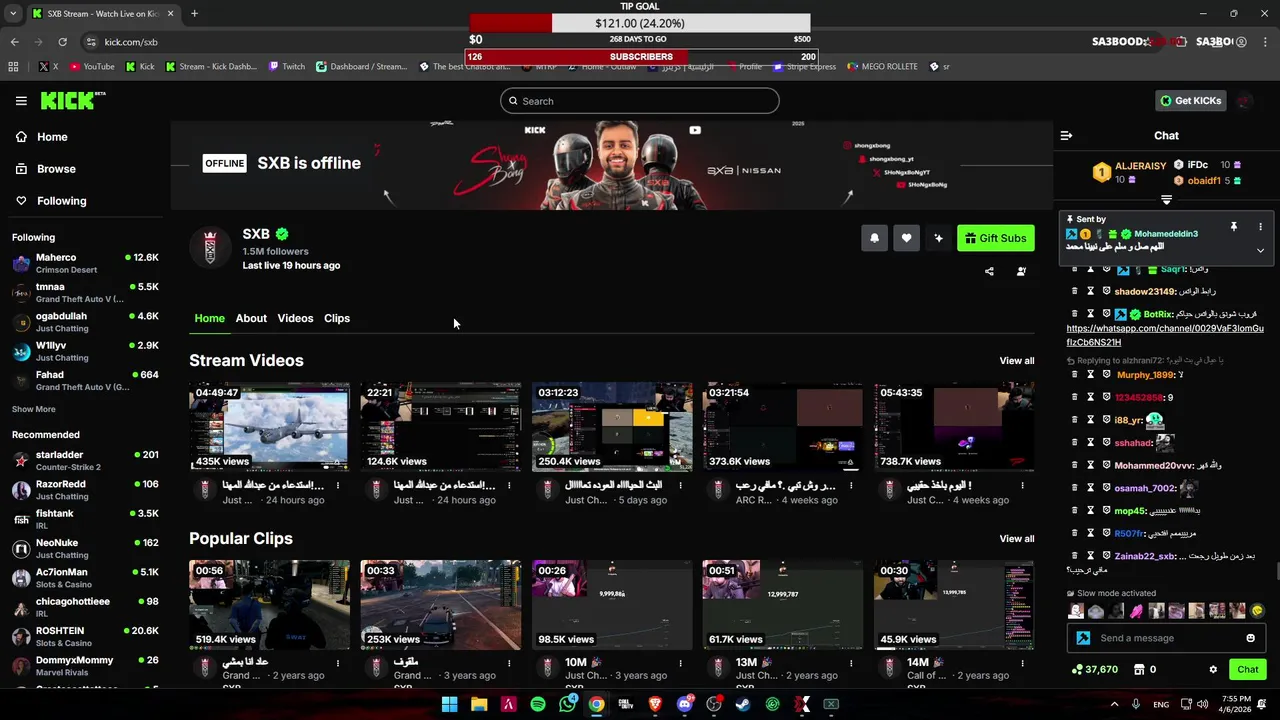Image resolution: width=1280 pixels, height=720 pixels.
Task: Open options for the 10M clip
Action: (680, 663)
